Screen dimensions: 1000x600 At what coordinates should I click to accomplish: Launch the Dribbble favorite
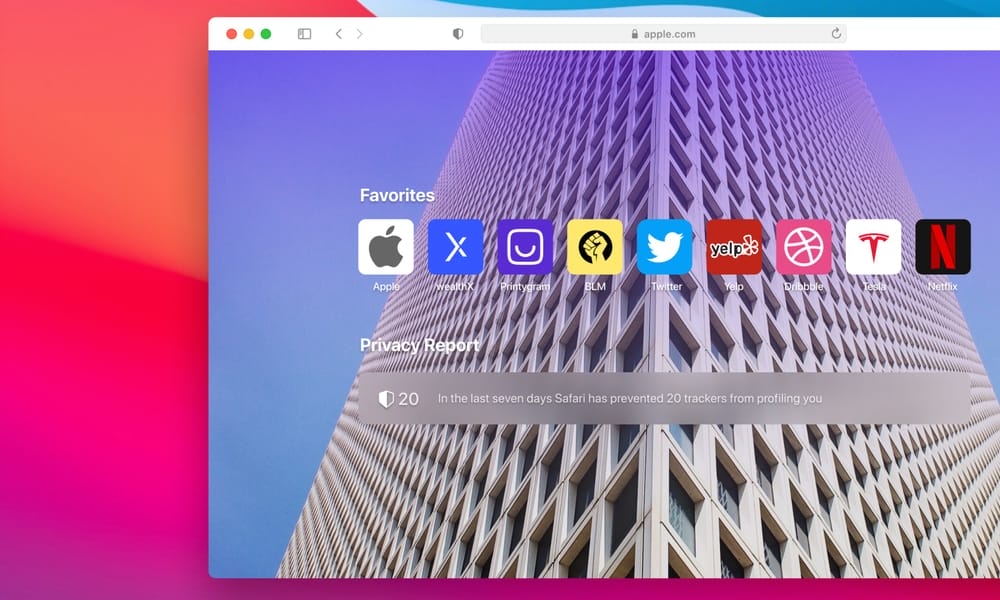click(x=804, y=246)
